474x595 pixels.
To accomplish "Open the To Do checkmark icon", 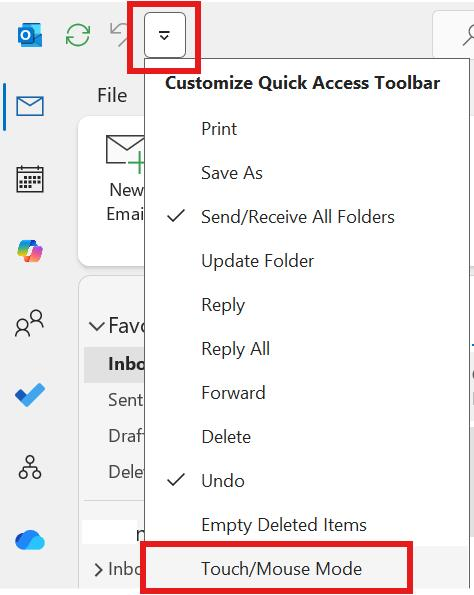I will tap(30, 395).
